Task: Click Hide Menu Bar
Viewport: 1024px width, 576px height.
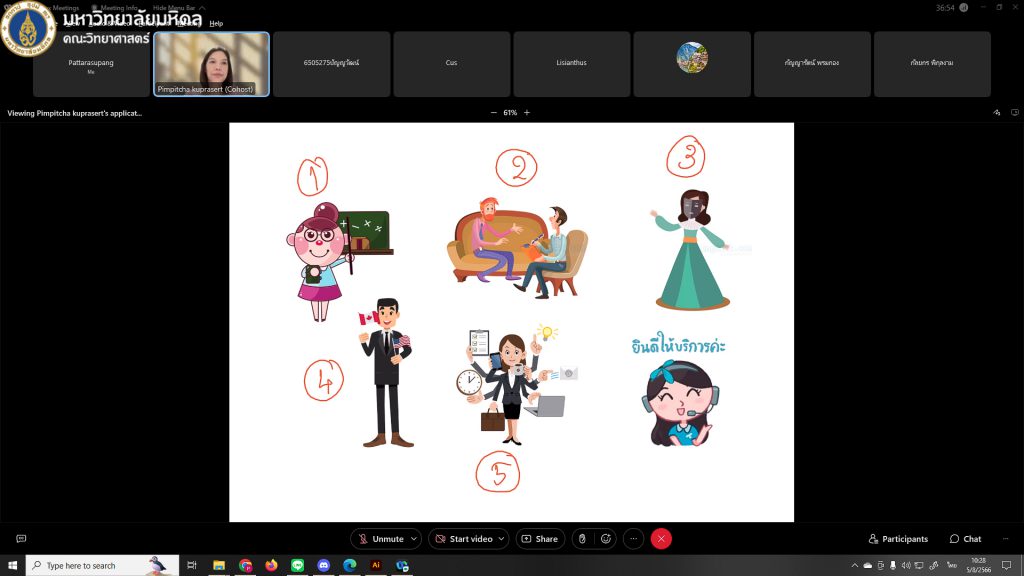Action: point(174,8)
